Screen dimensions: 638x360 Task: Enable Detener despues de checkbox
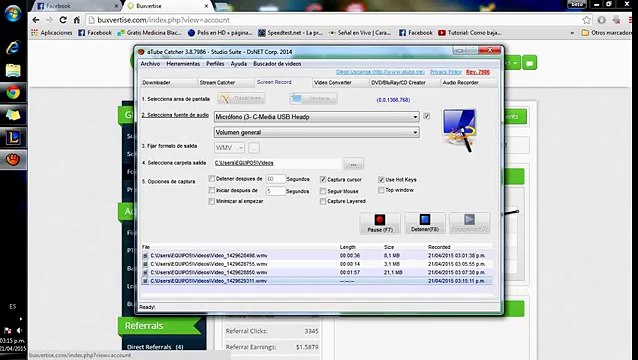[212, 179]
